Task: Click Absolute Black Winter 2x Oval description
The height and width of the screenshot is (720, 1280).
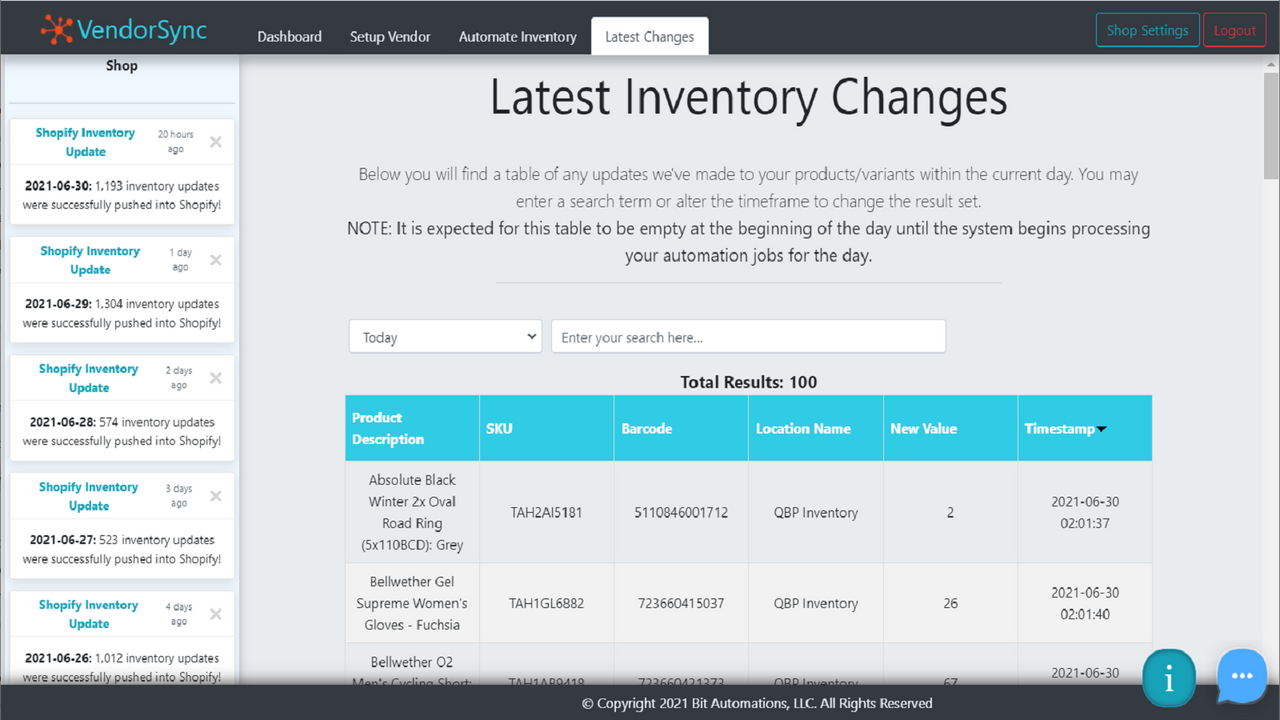Action: click(x=412, y=512)
